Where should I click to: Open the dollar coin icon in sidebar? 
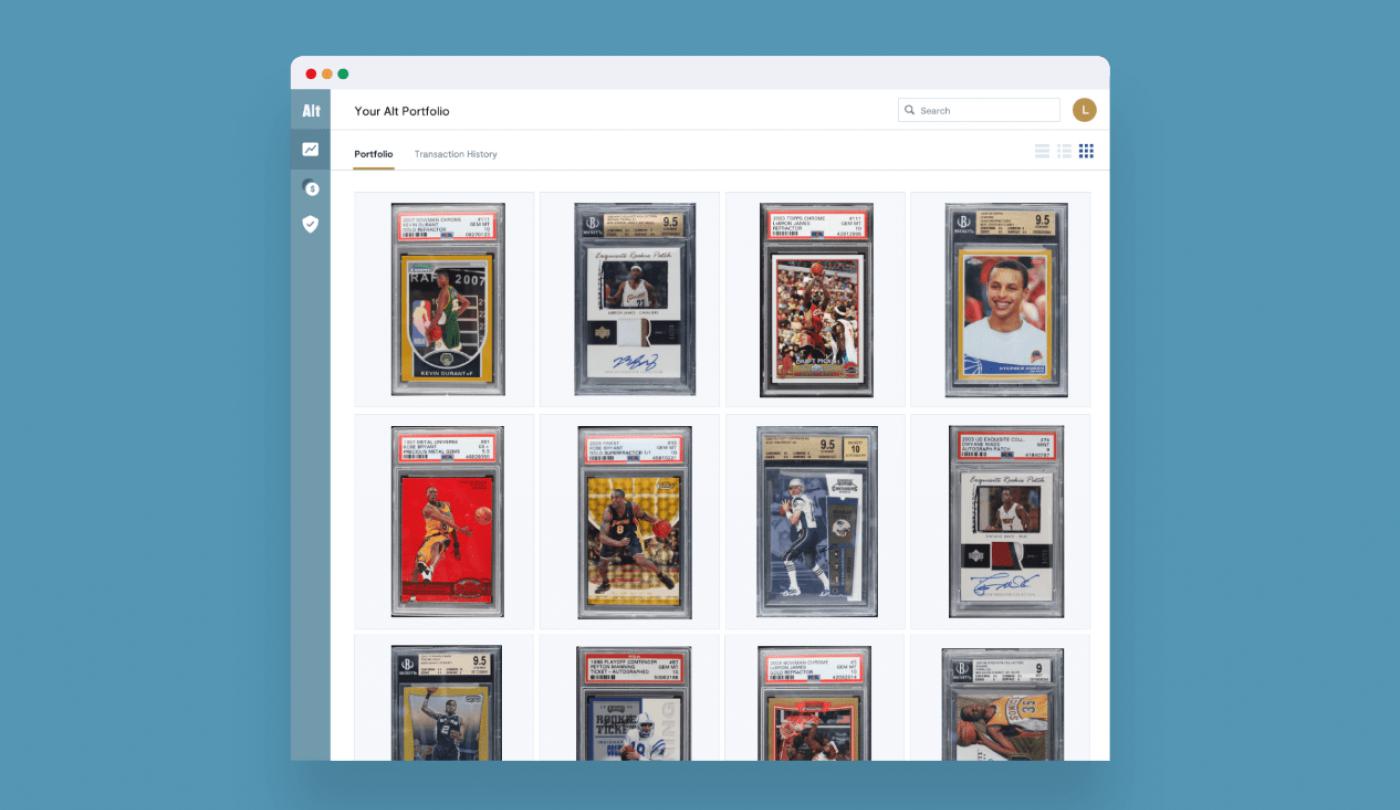tap(311, 188)
